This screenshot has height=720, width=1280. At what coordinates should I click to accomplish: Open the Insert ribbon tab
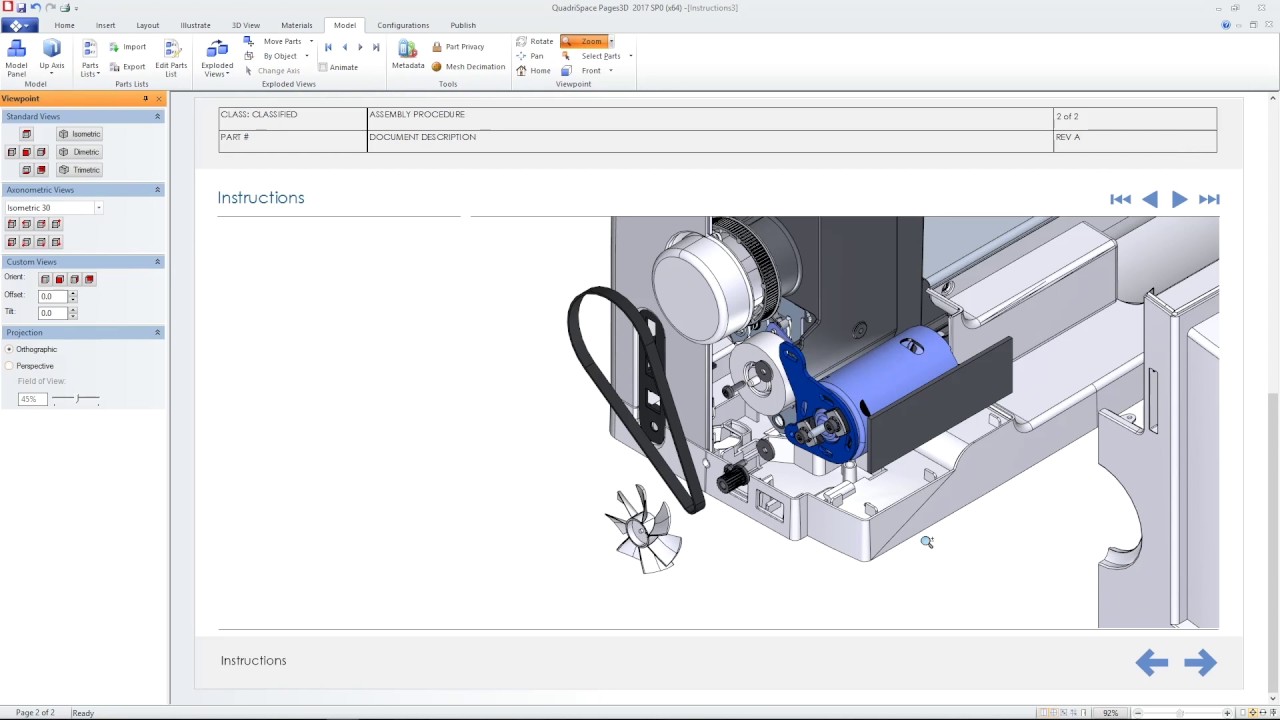point(105,25)
